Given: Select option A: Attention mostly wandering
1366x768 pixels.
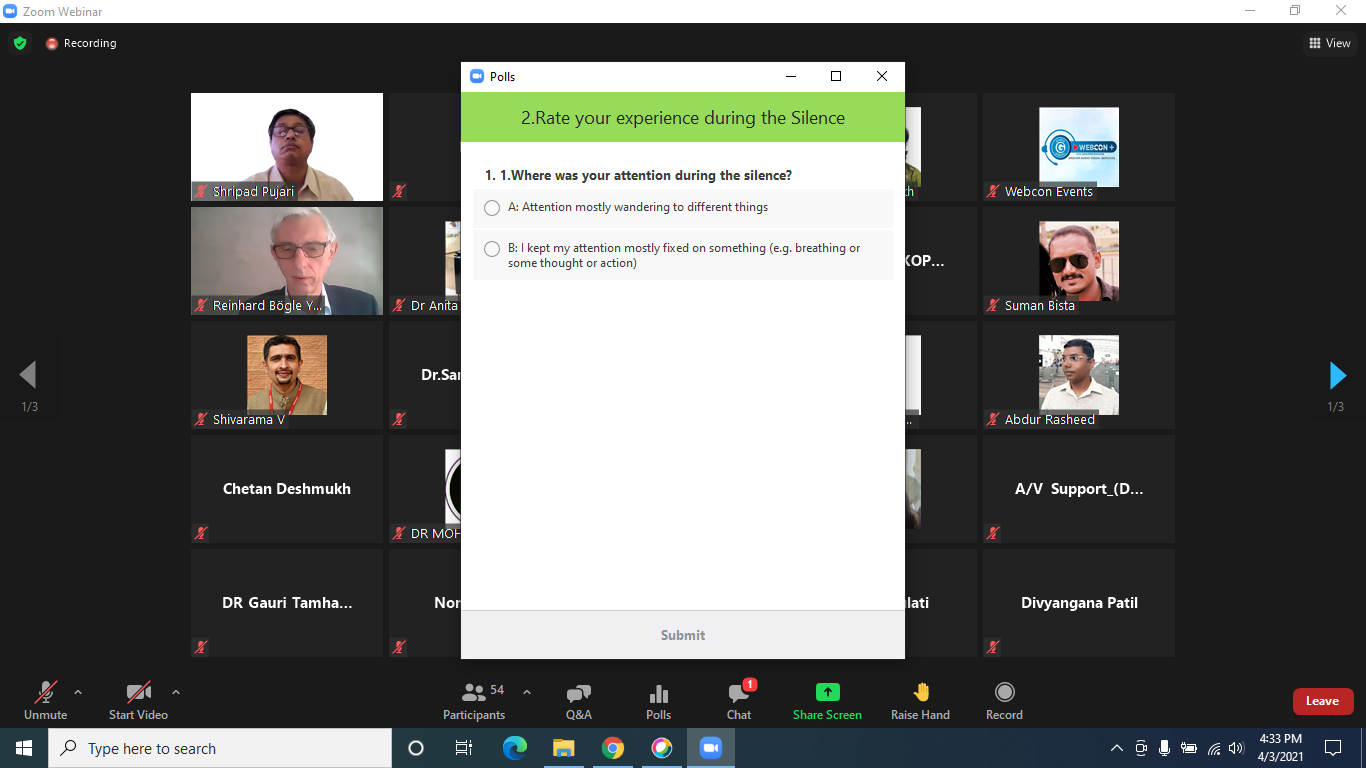Looking at the screenshot, I should 492,208.
